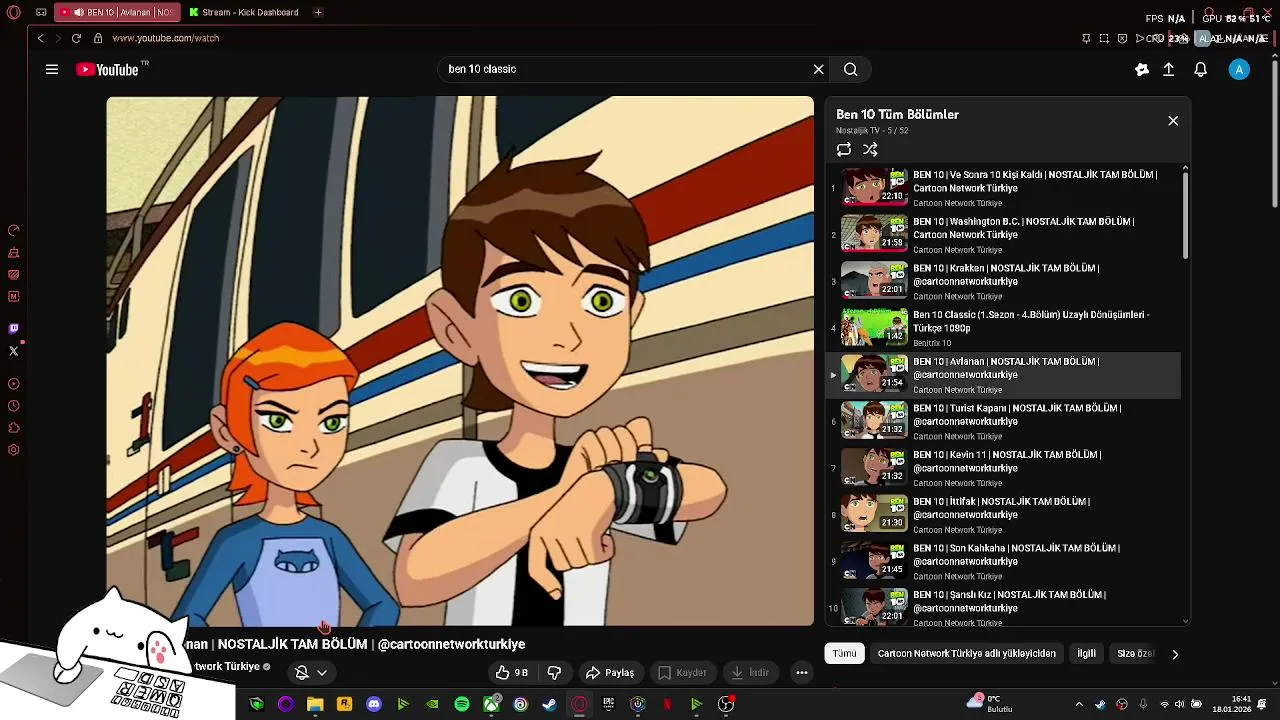Select the İlgili filter chip

tap(1087, 654)
